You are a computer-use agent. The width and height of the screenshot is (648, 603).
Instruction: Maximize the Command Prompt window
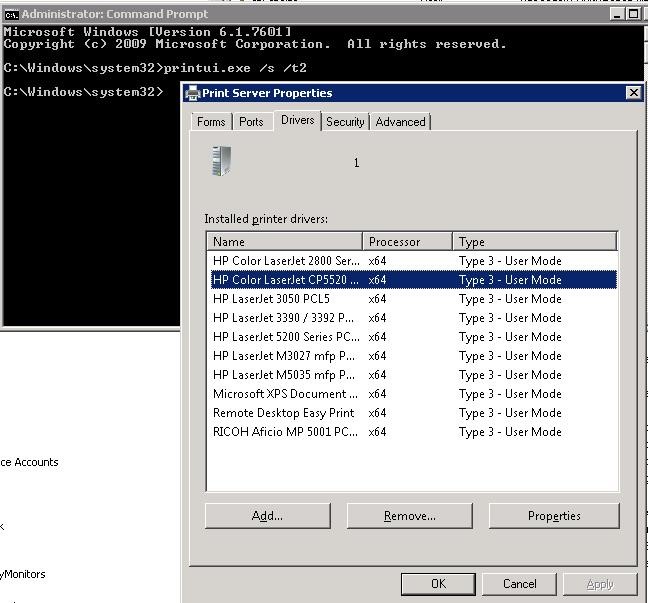pyautogui.click(x=633, y=14)
